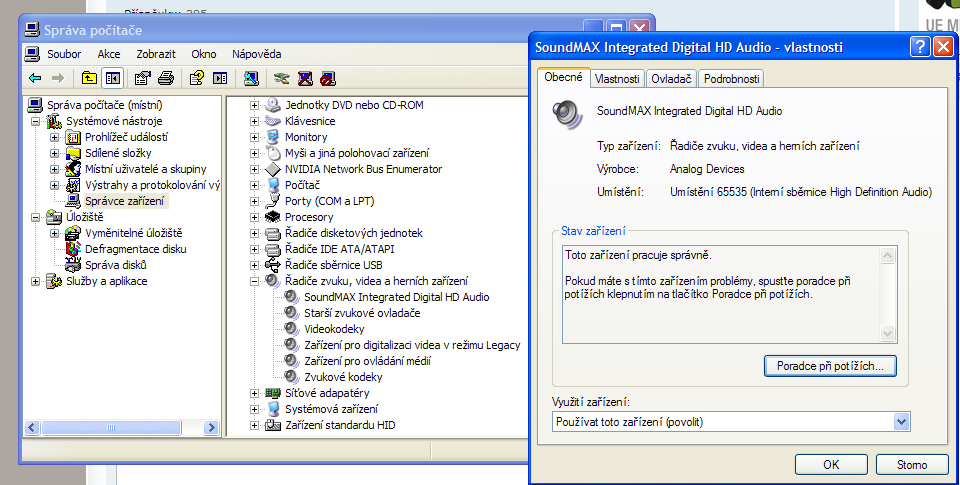Click the left pane scroll left arrow
Screen dimensions: 960x485
32,427
